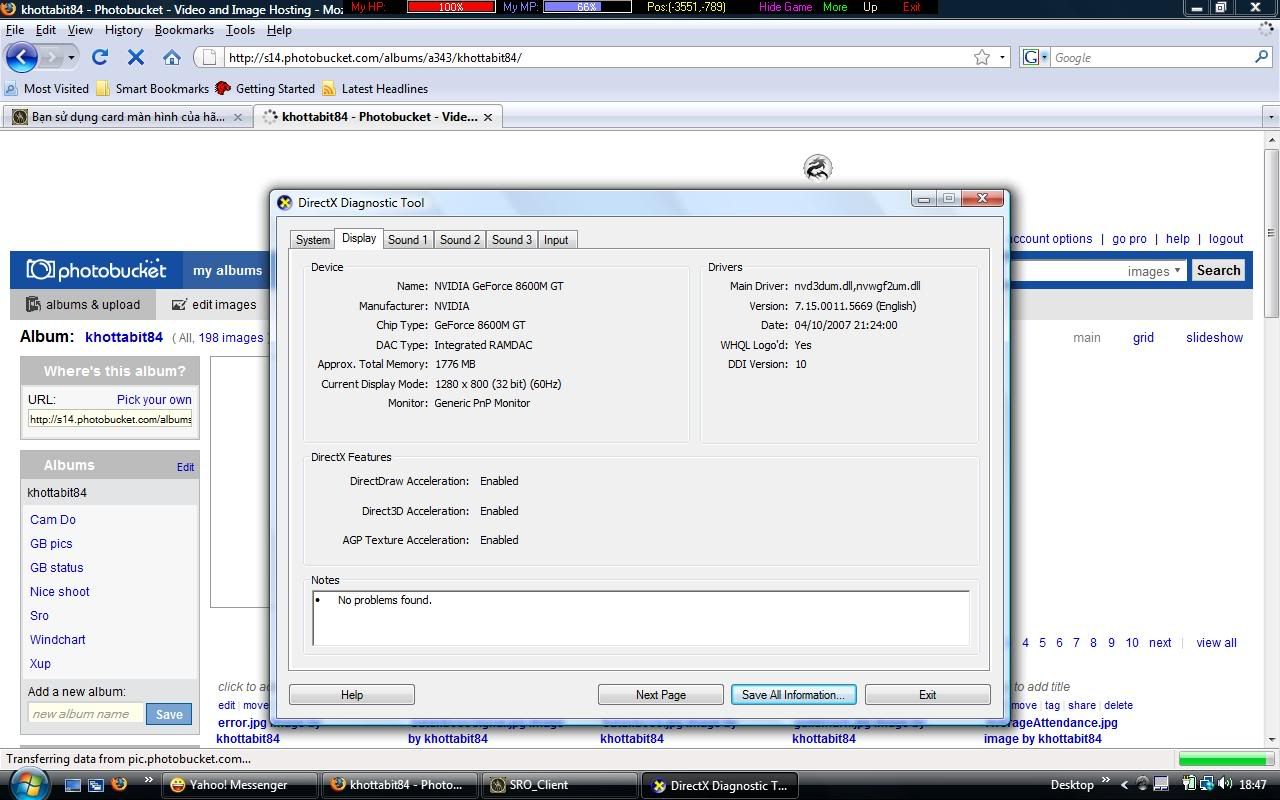Open the 'my albums' Photobucket tab

click(x=227, y=271)
